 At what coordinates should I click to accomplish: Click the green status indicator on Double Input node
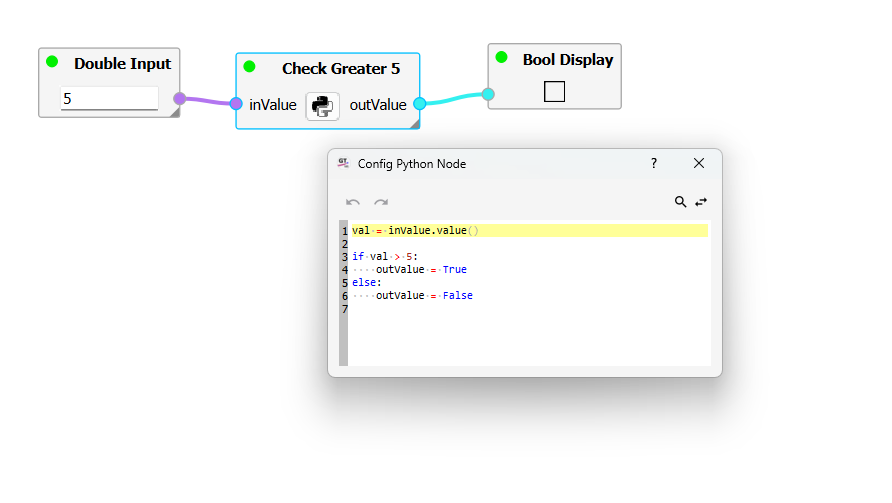coord(52,61)
